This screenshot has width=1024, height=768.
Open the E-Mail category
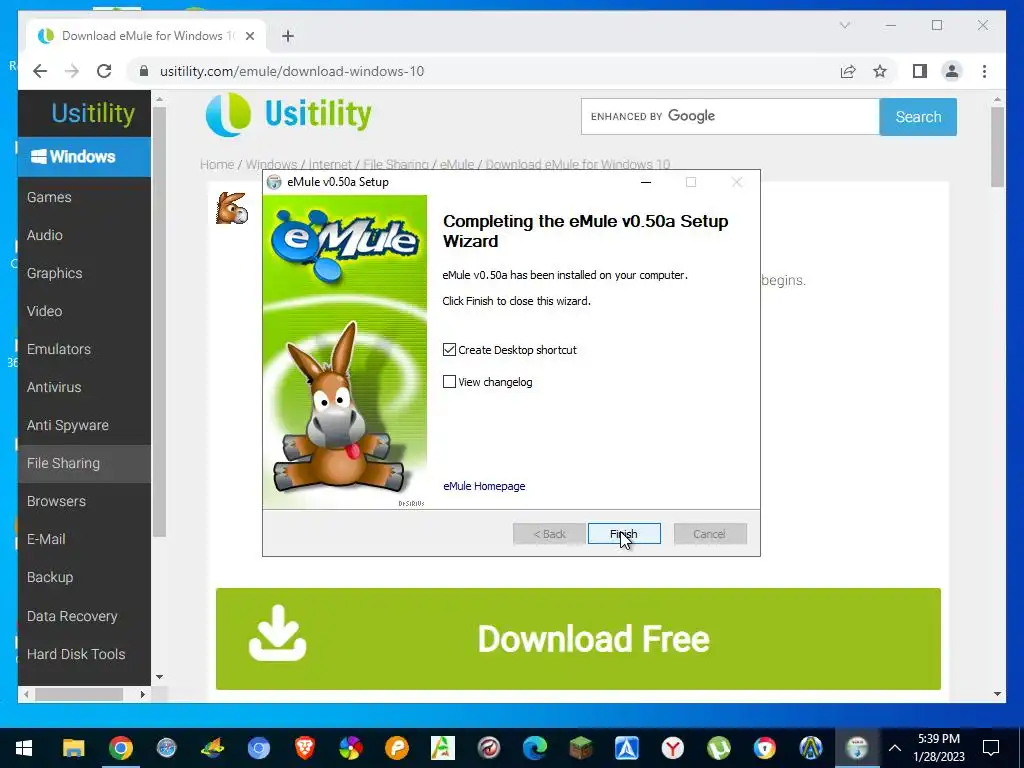click(84, 539)
